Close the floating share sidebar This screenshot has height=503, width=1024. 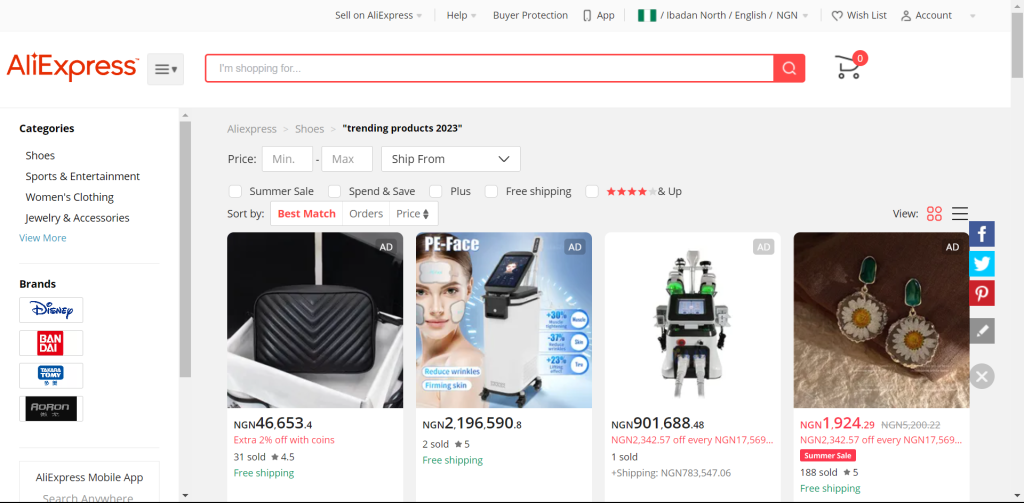tap(982, 376)
